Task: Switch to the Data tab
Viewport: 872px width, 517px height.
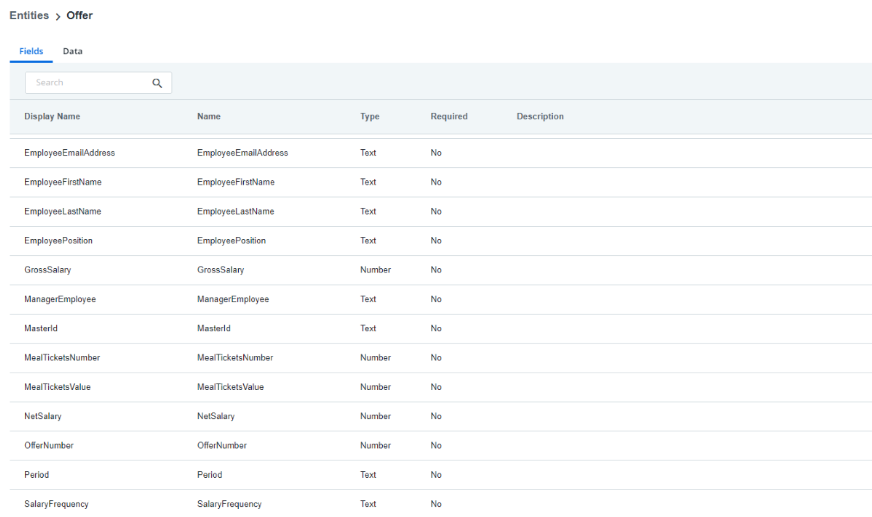Action: [x=73, y=51]
